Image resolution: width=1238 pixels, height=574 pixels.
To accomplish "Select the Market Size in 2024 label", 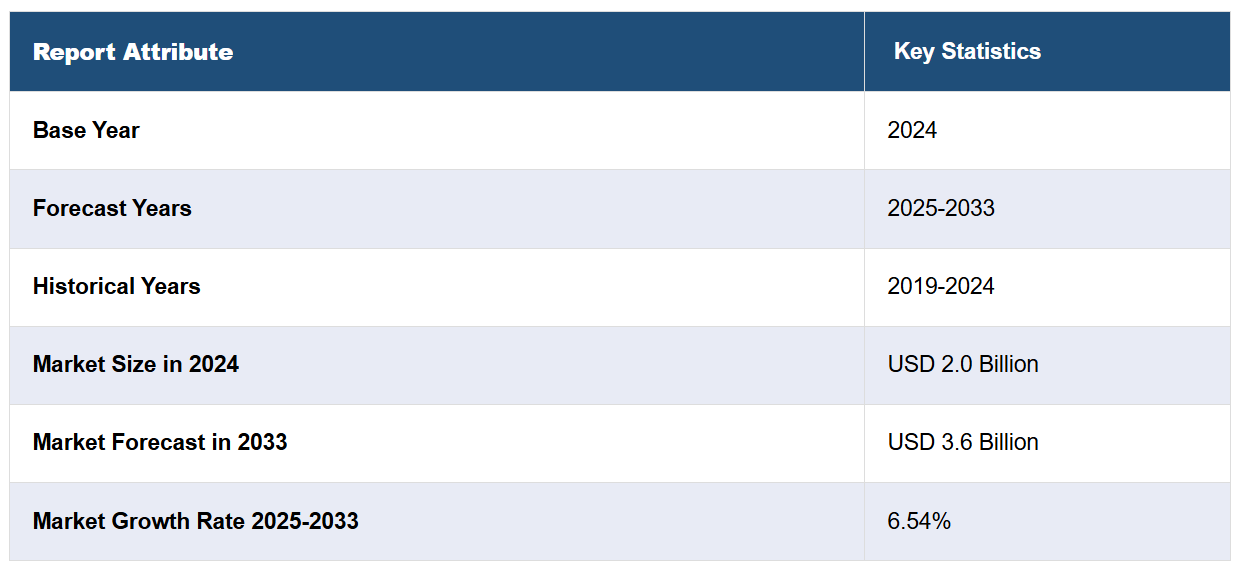I will click(136, 364).
